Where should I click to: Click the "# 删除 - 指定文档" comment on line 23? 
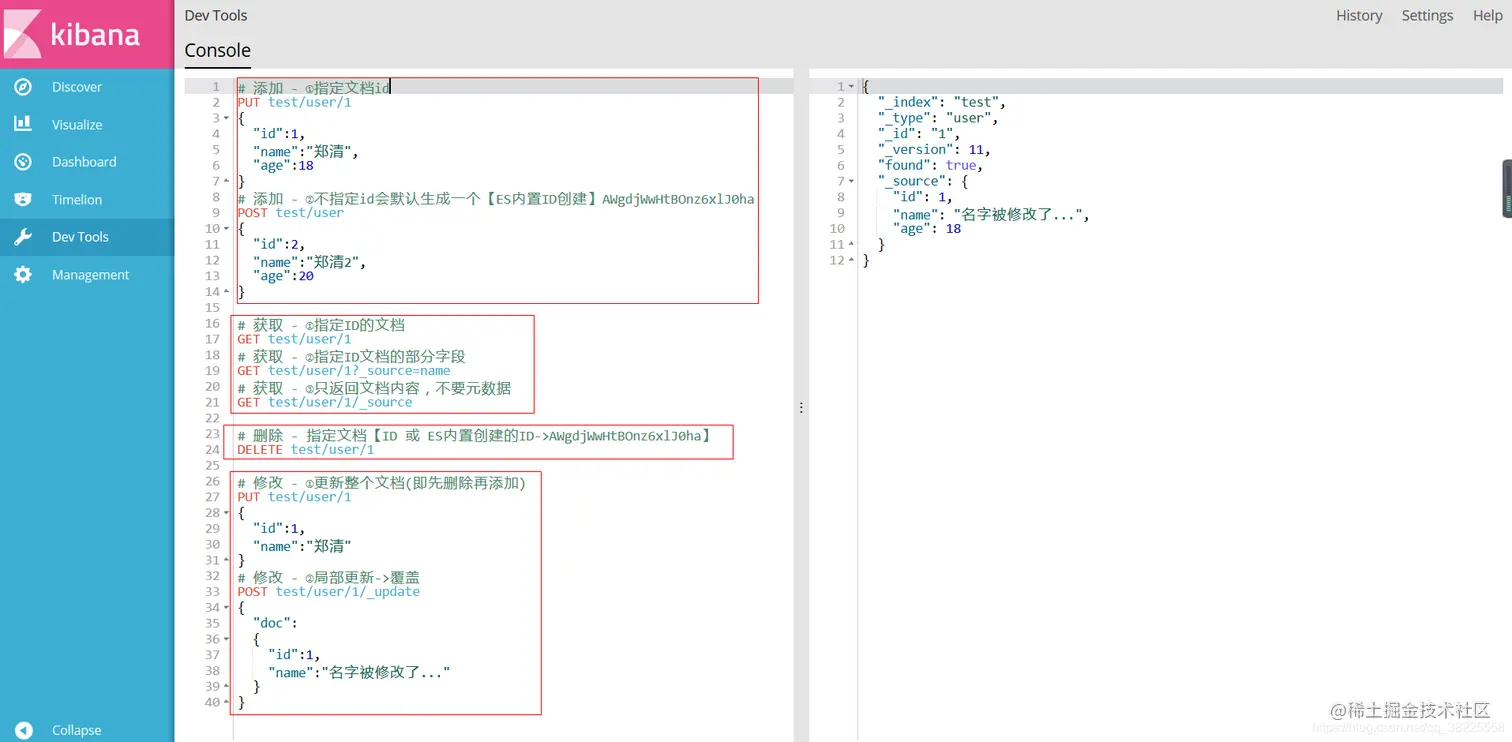click(474, 435)
